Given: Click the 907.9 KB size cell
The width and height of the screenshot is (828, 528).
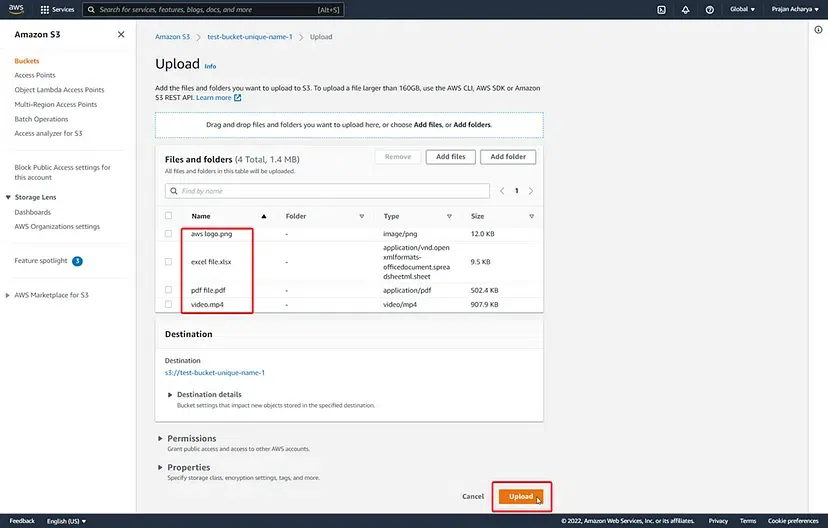Looking at the screenshot, I should (x=484, y=305).
